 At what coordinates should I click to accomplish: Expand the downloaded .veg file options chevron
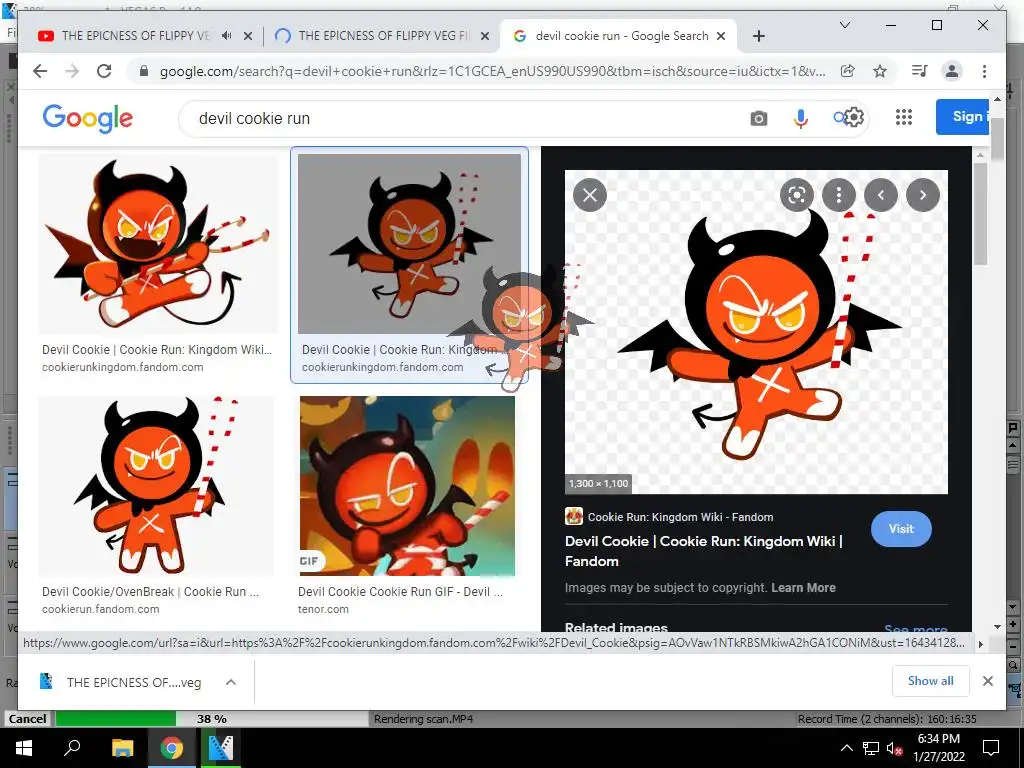pyautogui.click(x=231, y=682)
